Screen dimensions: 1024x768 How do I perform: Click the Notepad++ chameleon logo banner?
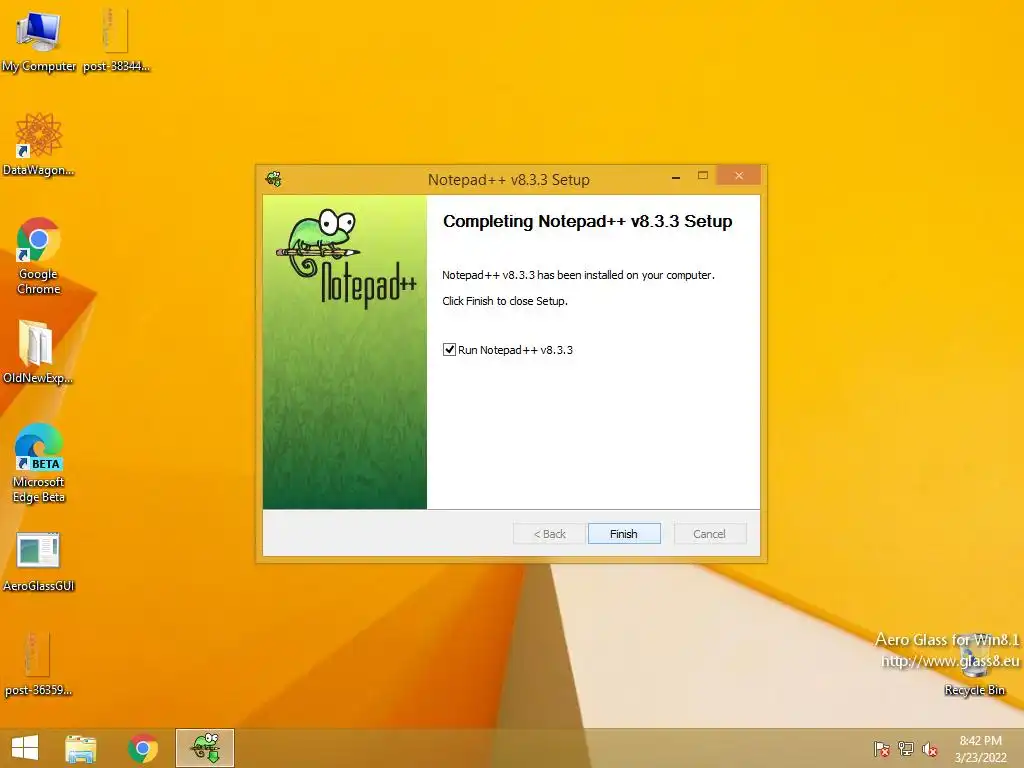pyautogui.click(x=345, y=352)
